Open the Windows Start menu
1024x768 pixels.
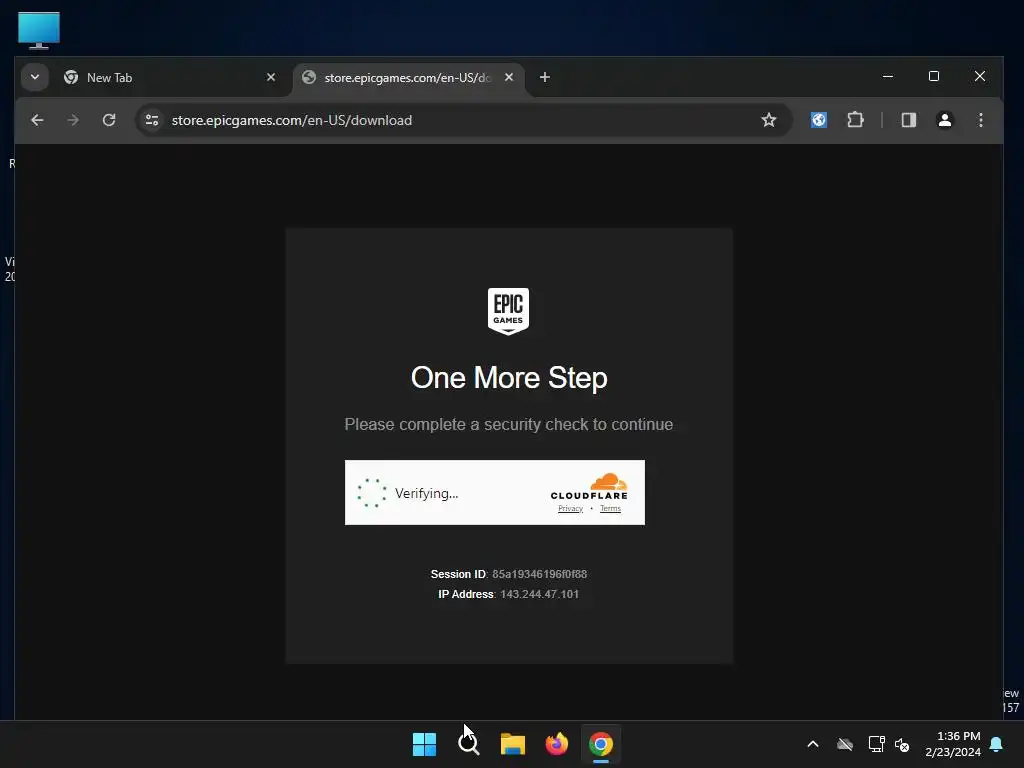click(424, 744)
